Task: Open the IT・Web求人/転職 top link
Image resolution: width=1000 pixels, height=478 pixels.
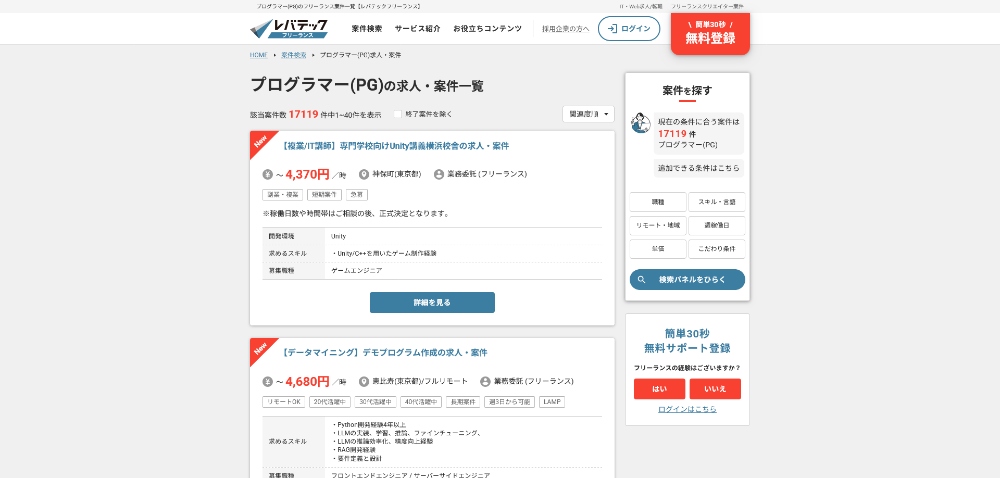Action: click(x=641, y=6)
